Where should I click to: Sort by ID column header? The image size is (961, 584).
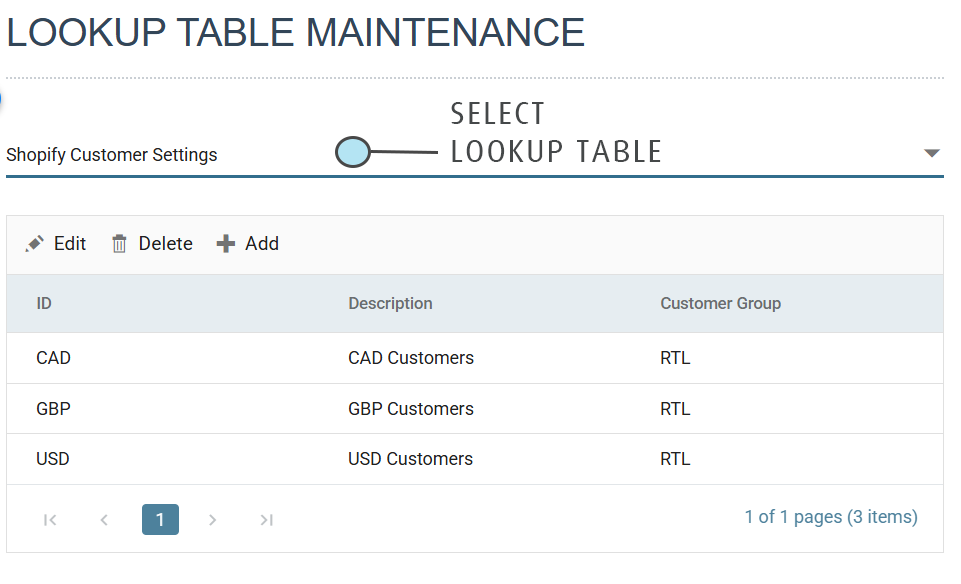point(44,303)
